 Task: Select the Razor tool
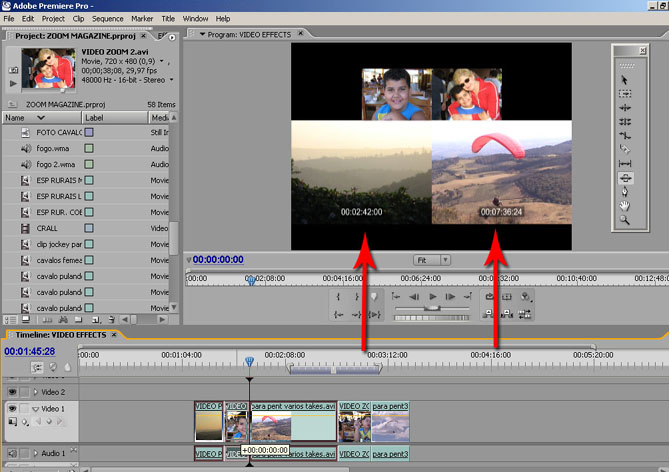tap(625, 149)
